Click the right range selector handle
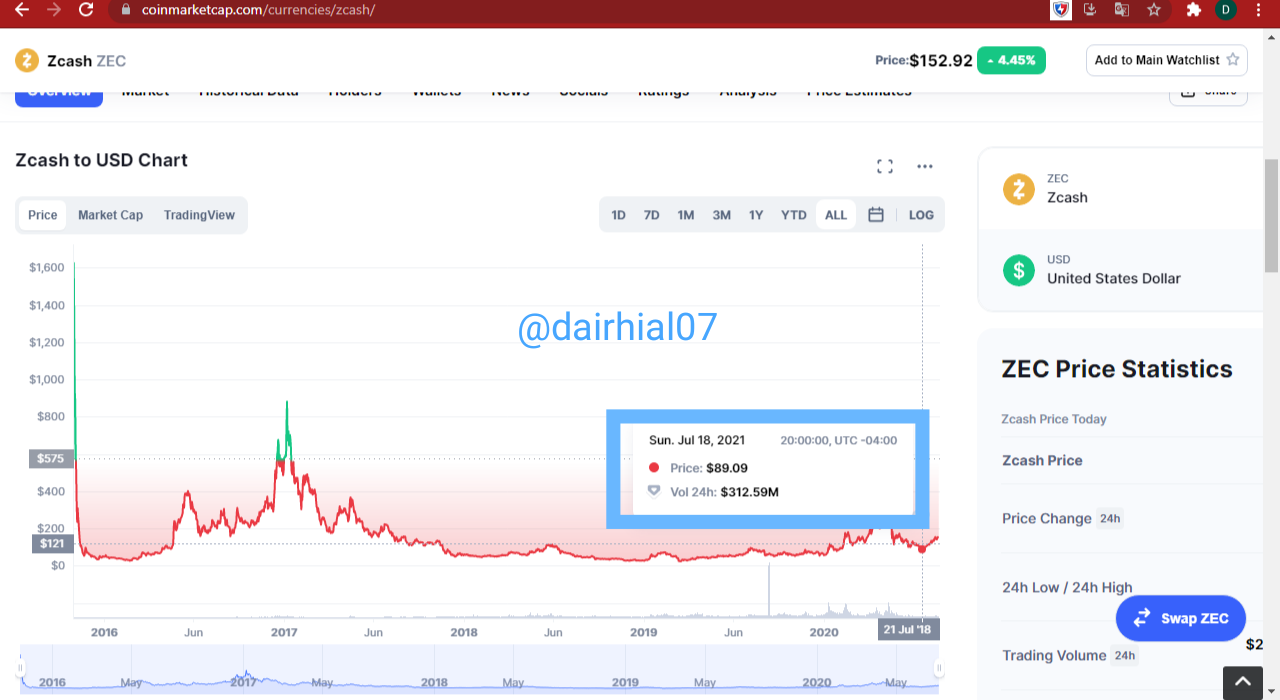Viewport: 1280px width, 700px height. (939, 667)
